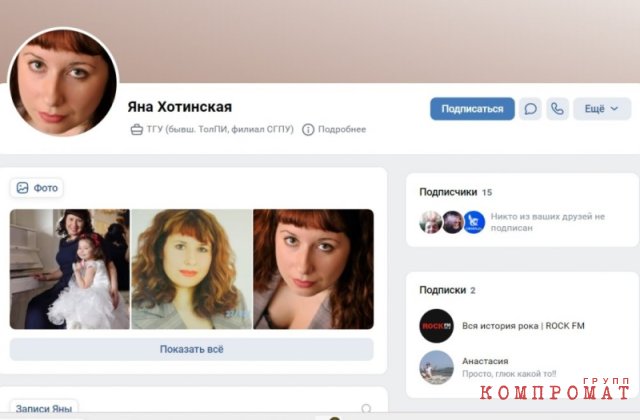Click the Показать всё button
The image size is (640, 420).
191,349
